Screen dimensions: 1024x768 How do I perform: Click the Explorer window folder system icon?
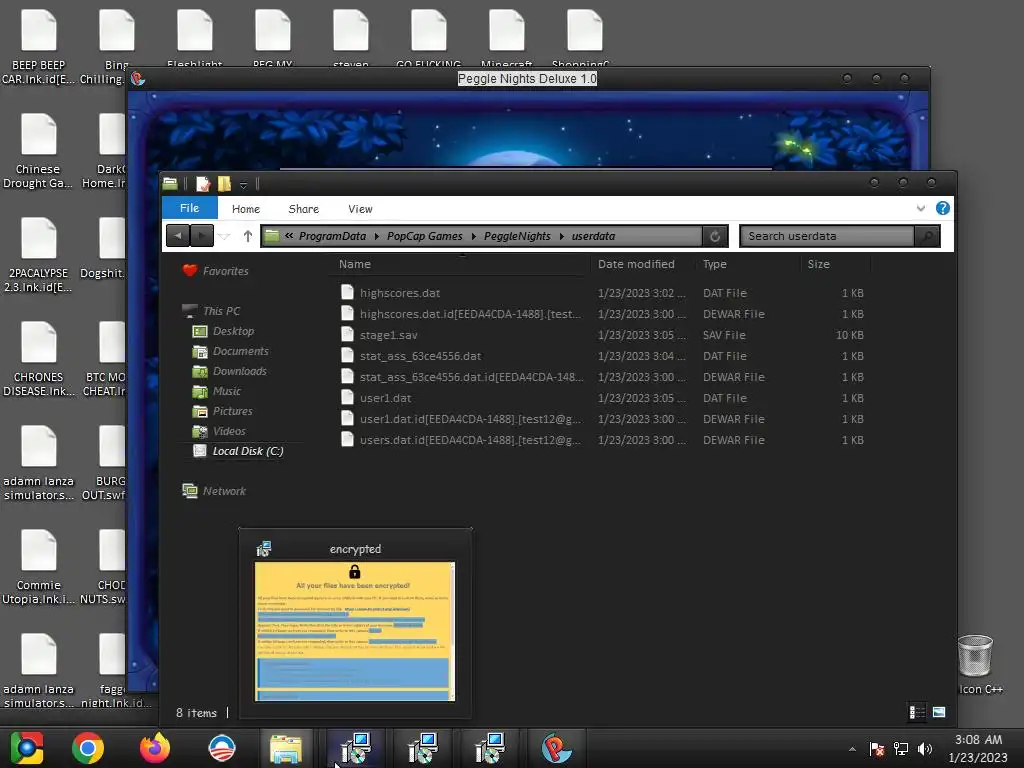[170, 184]
